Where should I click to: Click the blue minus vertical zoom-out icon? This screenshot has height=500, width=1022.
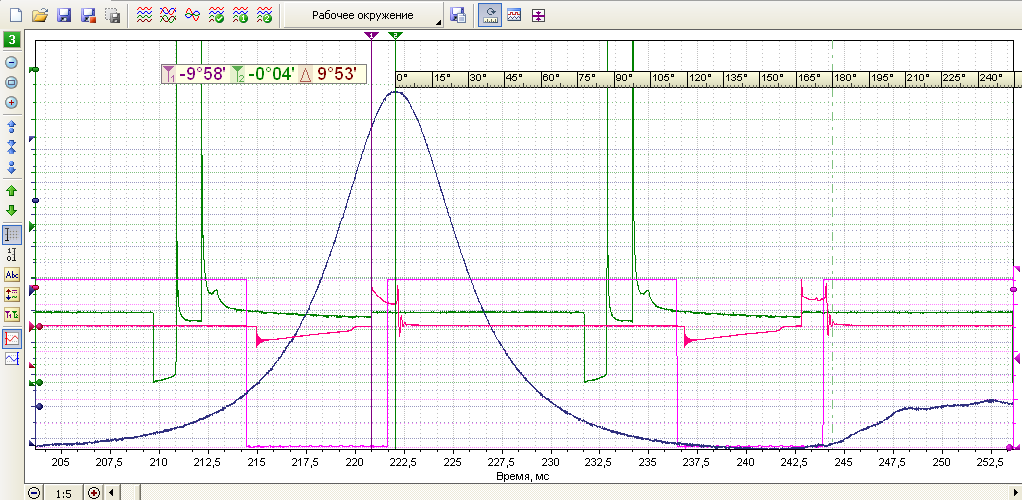tap(12, 63)
